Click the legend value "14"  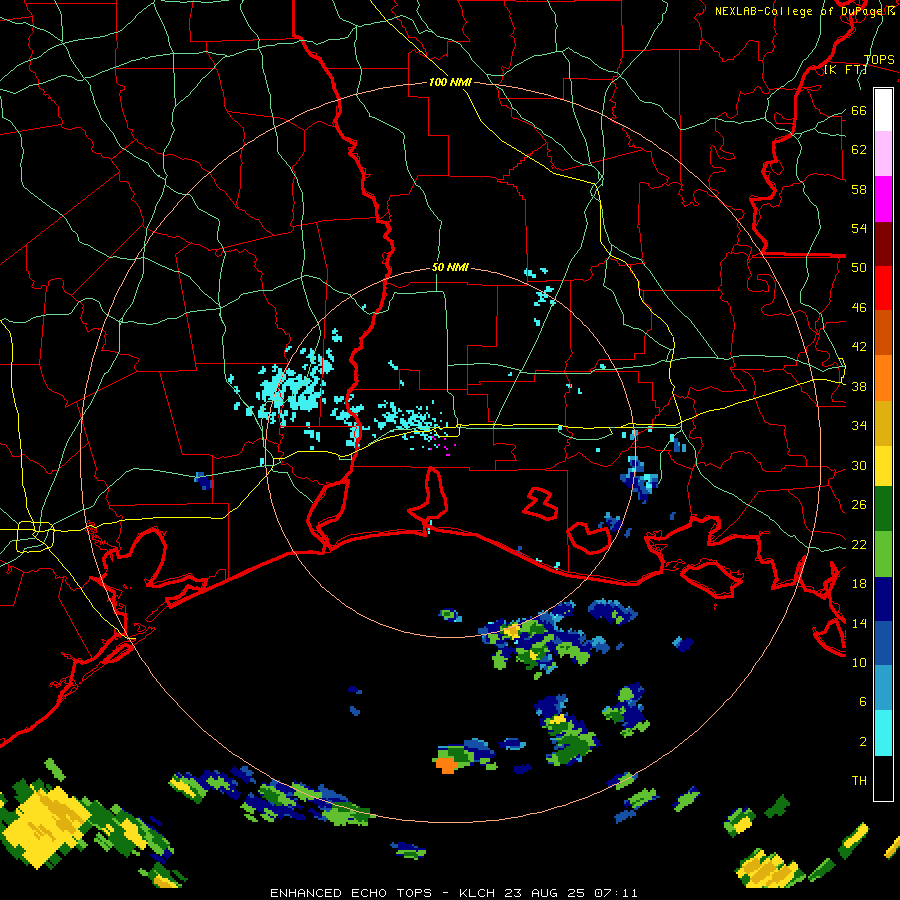859,623
